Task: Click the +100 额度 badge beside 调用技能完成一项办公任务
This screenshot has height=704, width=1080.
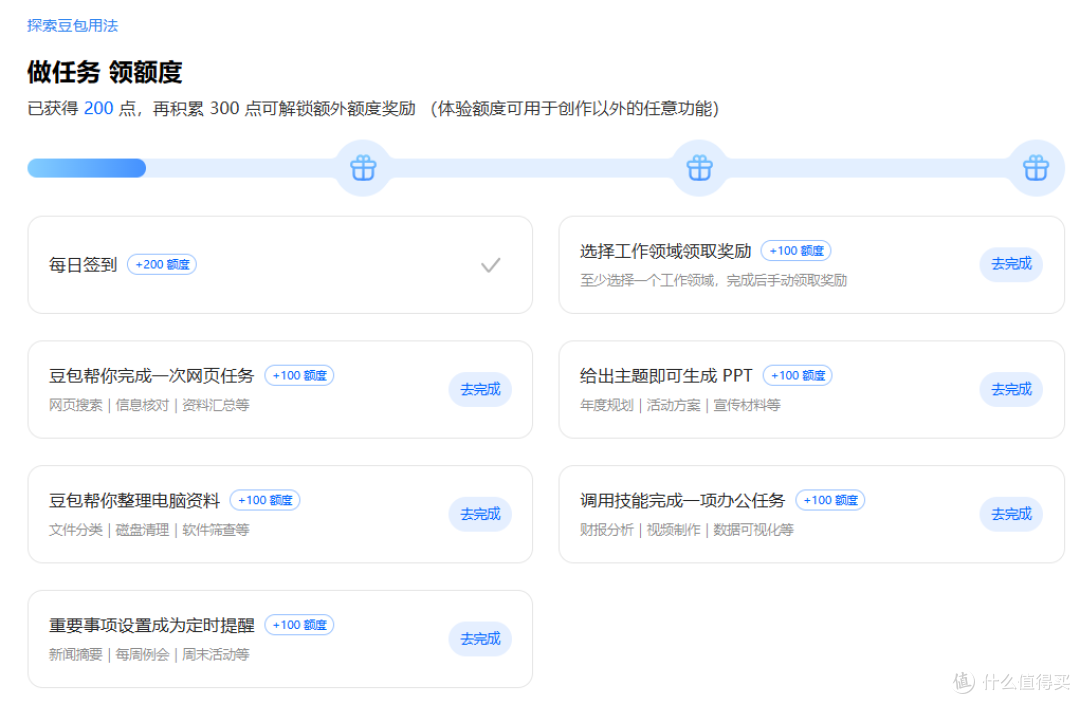Action: click(x=831, y=500)
